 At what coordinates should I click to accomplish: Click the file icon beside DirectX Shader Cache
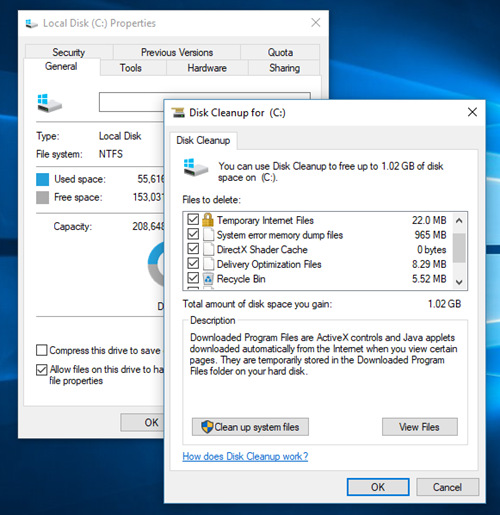click(208, 249)
